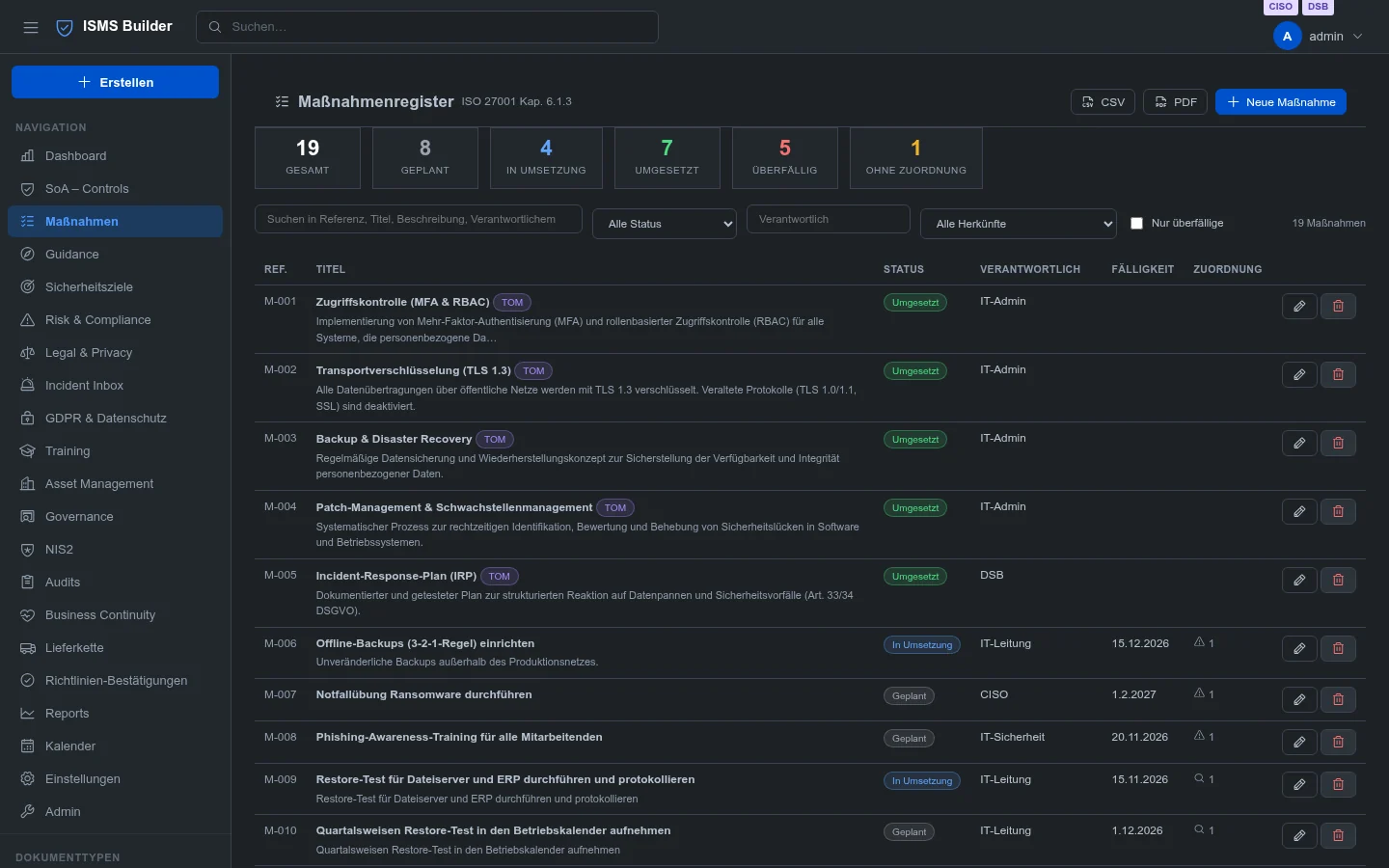Click search assignment icon in M-009 row
This screenshot has height=868, width=1389.
point(1200,778)
